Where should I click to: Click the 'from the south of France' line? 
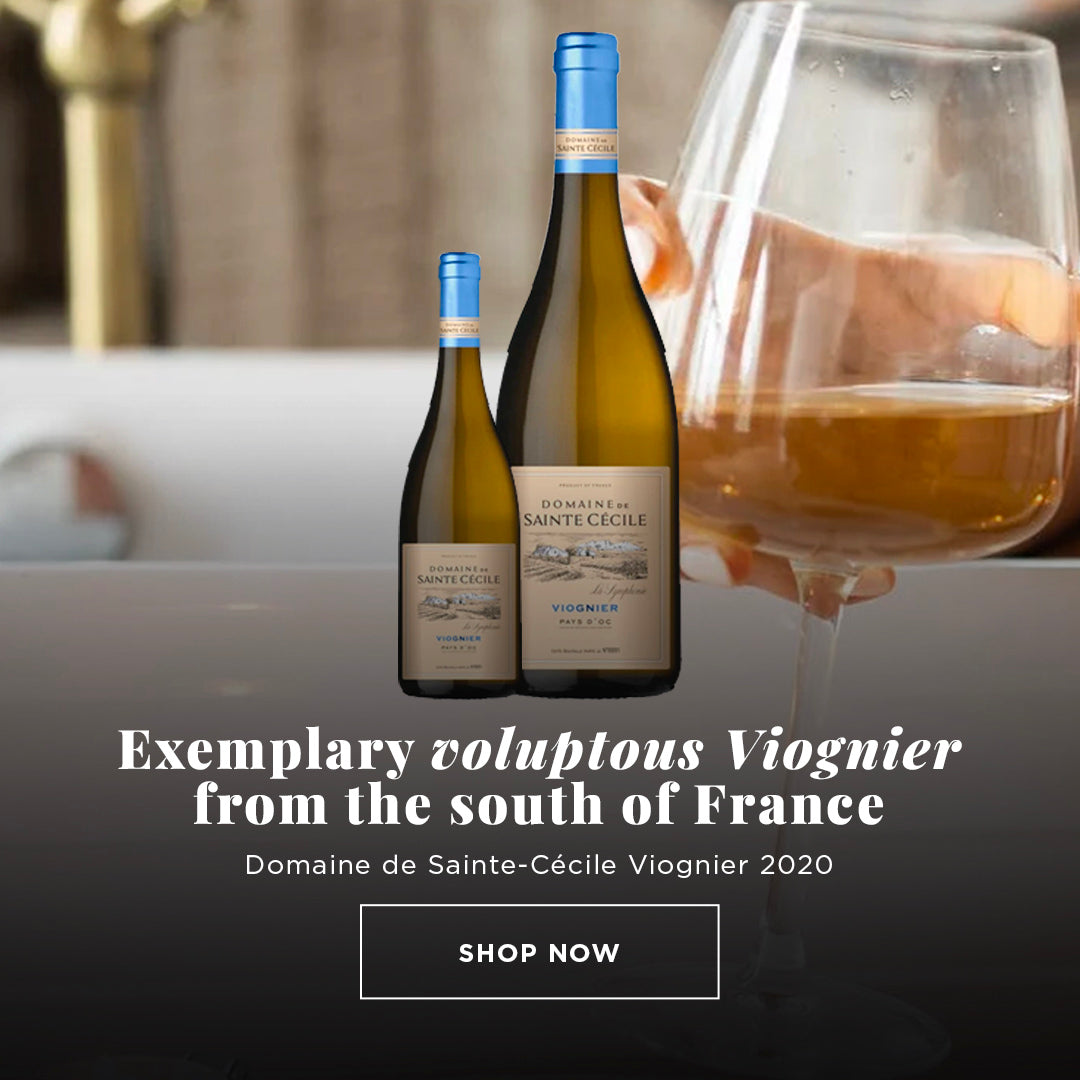[539, 804]
